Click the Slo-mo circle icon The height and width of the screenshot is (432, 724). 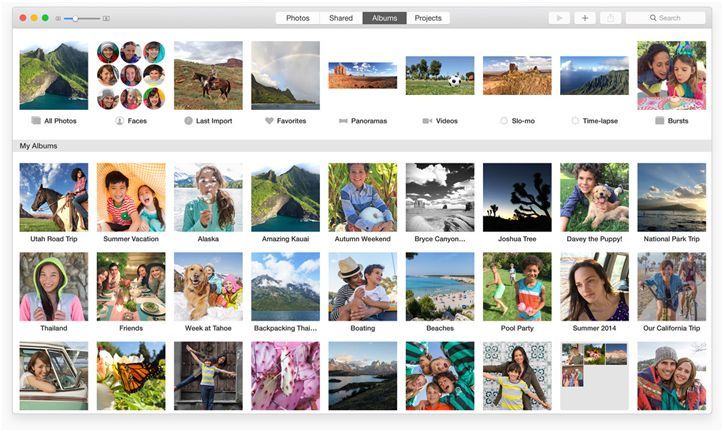[504, 121]
